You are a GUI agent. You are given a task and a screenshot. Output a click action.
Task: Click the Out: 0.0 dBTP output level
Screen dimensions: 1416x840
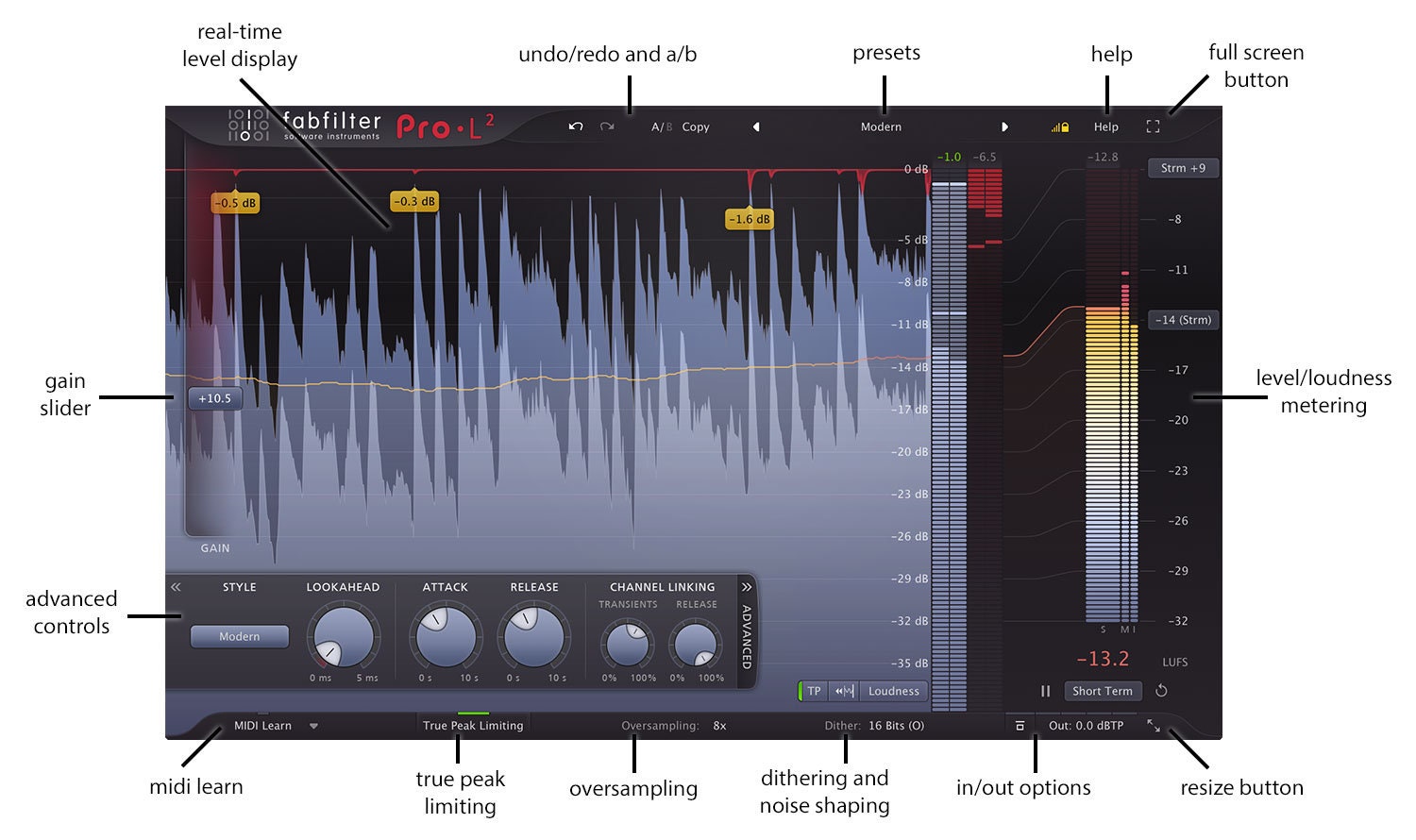point(1087,726)
